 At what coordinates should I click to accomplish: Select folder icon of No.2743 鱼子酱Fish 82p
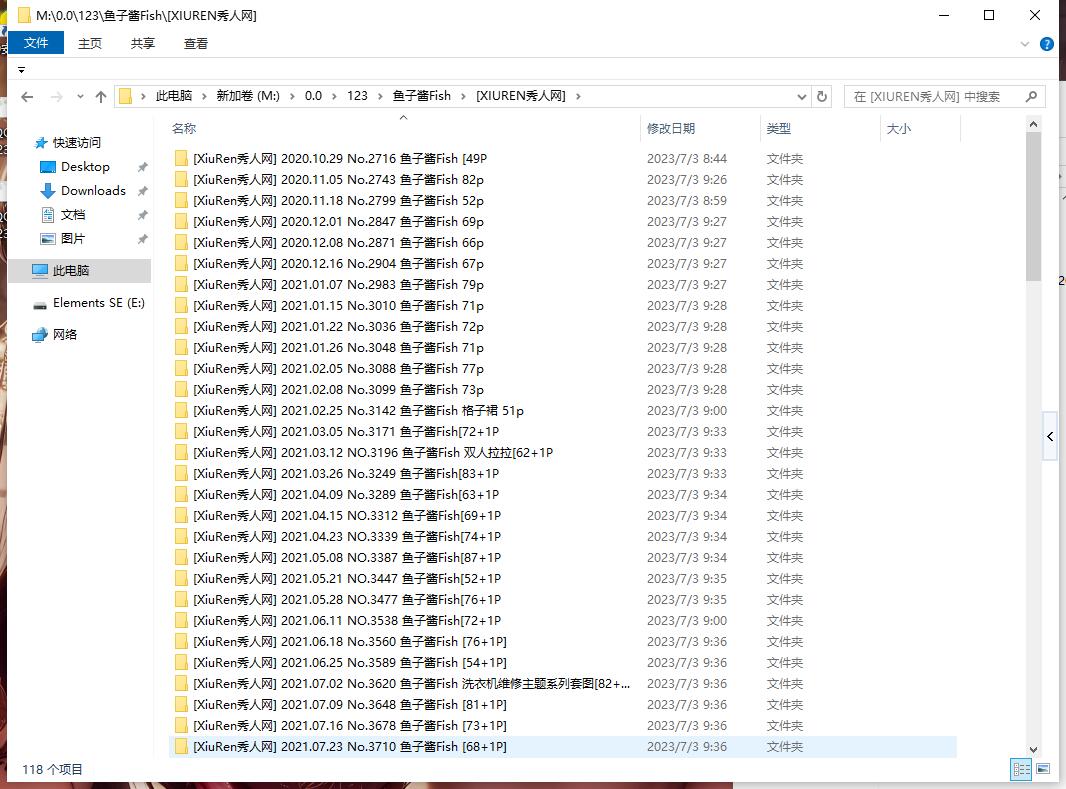click(x=181, y=179)
